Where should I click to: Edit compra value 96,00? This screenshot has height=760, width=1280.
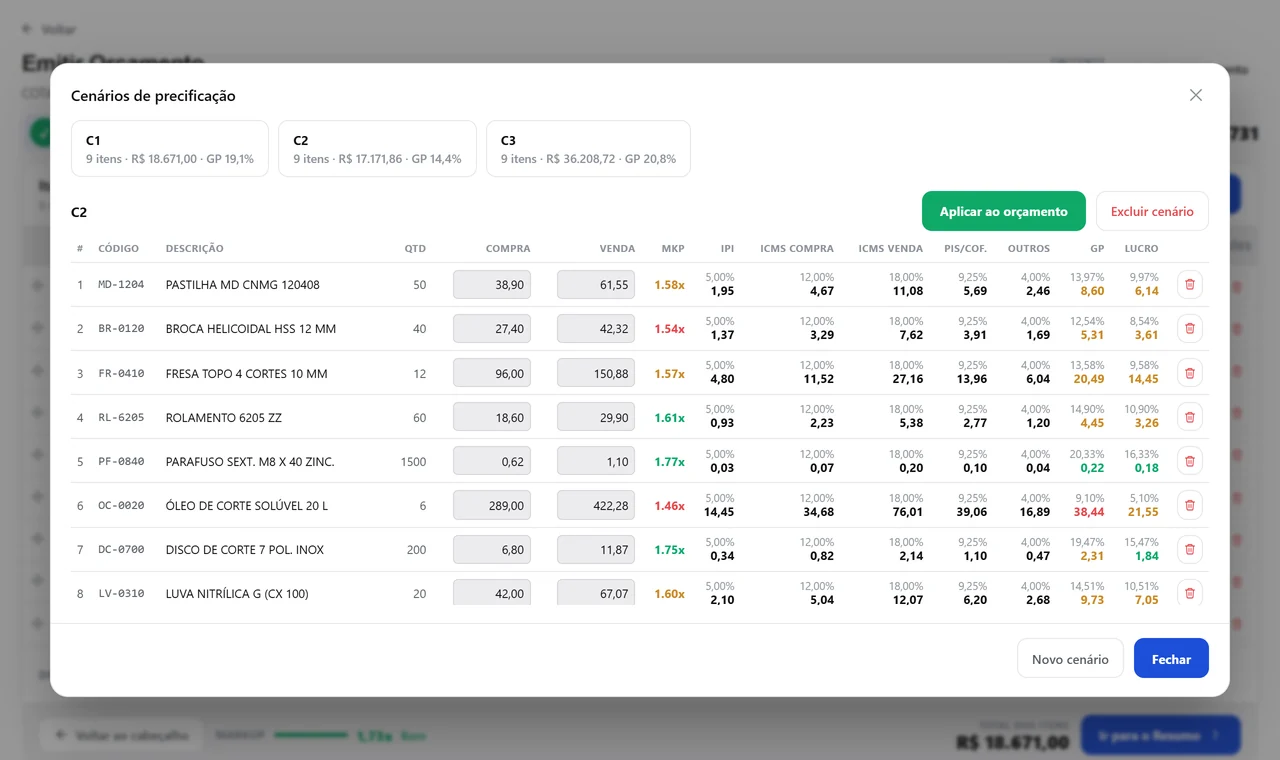(x=492, y=373)
